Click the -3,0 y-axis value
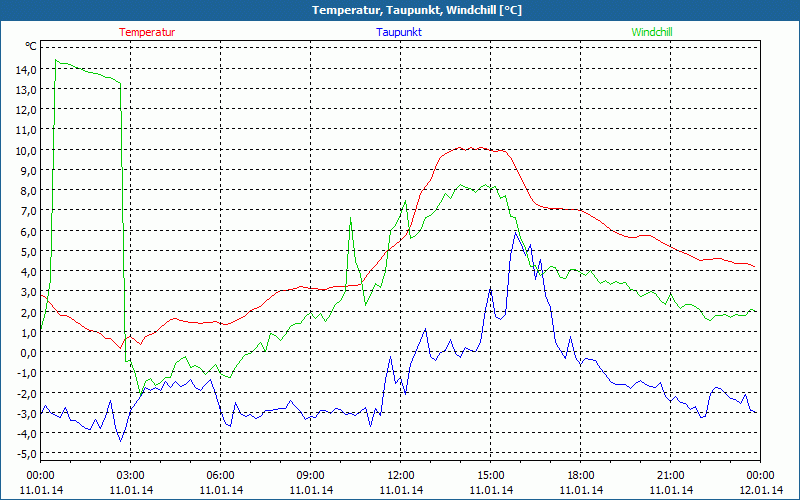This screenshot has height=500, width=800. click(x=28, y=413)
